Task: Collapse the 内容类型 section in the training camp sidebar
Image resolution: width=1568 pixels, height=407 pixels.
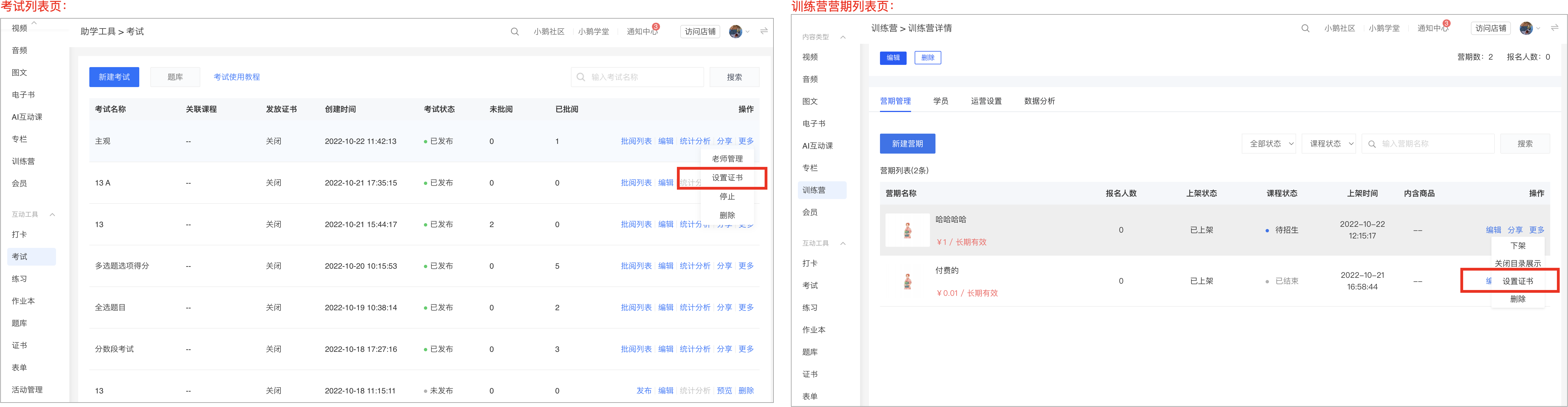Action: point(843,37)
